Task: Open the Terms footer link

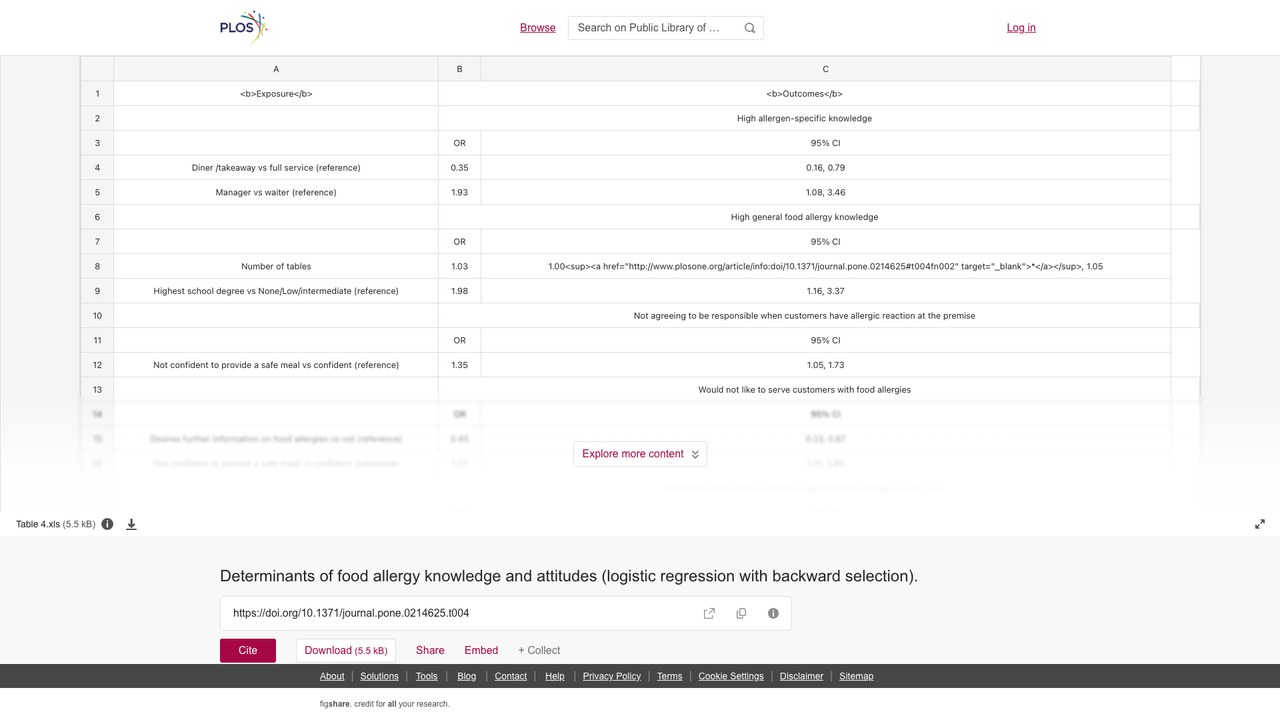Action: (x=670, y=676)
